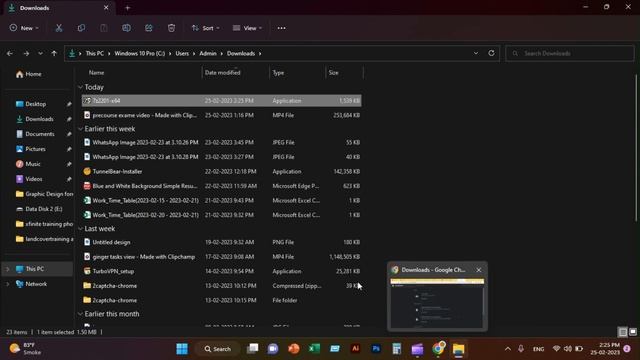The height and width of the screenshot is (360, 640).
Task: Click the Google Chrome downloads preview thumbnail
Action: [437, 303]
